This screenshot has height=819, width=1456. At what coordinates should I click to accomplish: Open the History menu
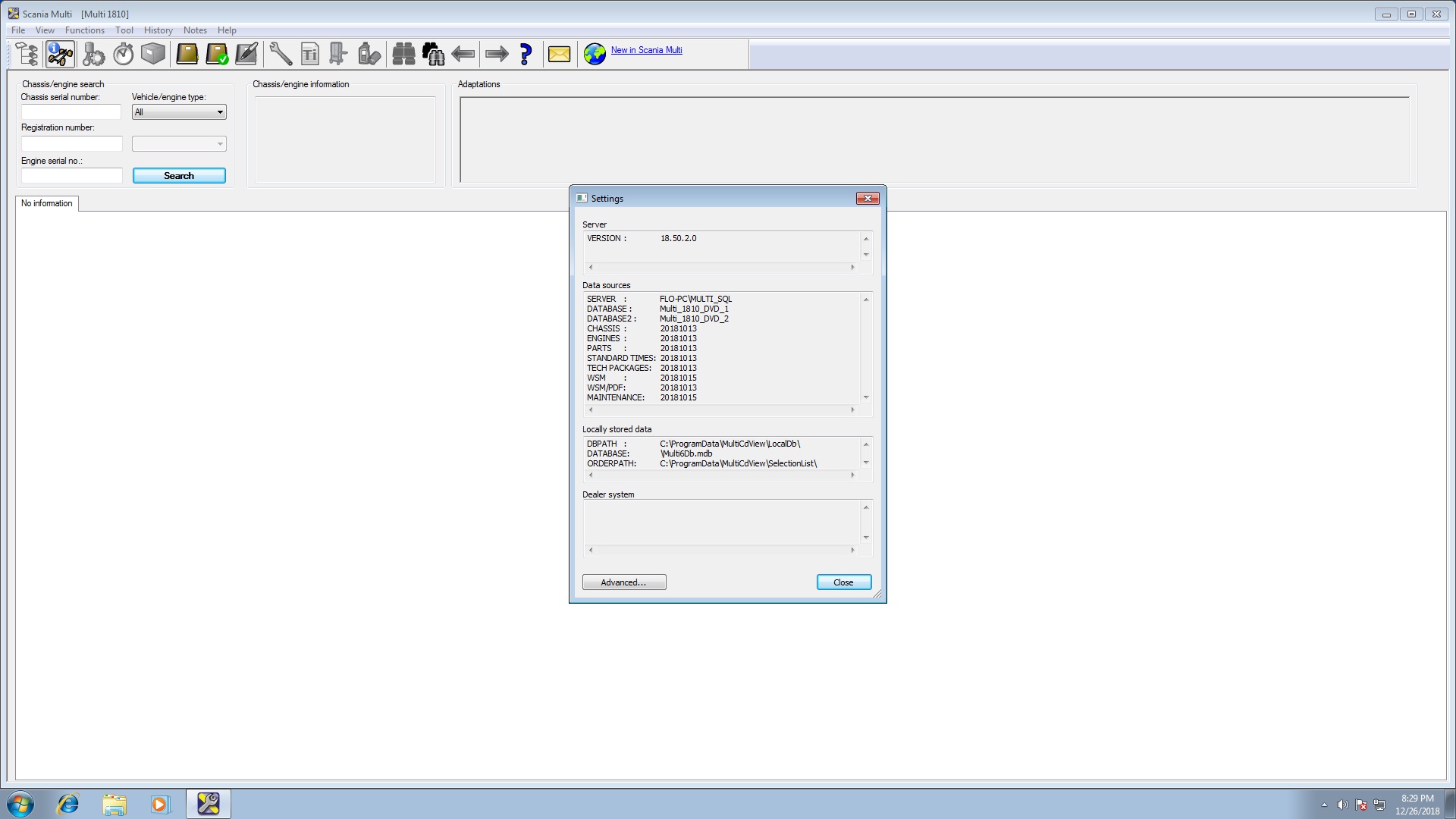(x=158, y=30)
